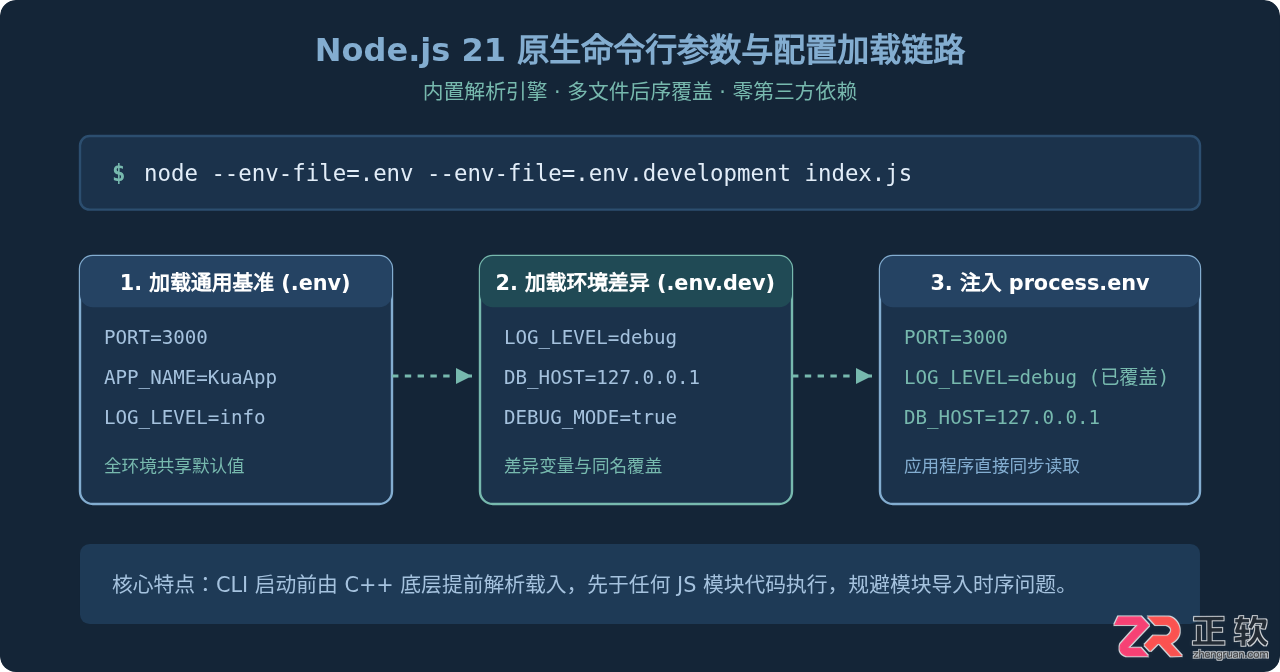
Task: Click the line "LOG_LEVEL=info"
Action: point(185,417)
